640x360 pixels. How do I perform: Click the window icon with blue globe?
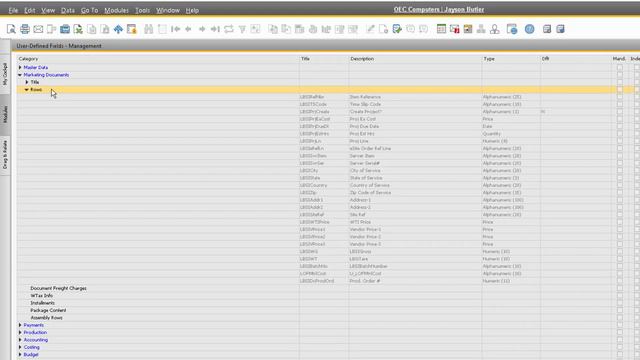[511, 29]
